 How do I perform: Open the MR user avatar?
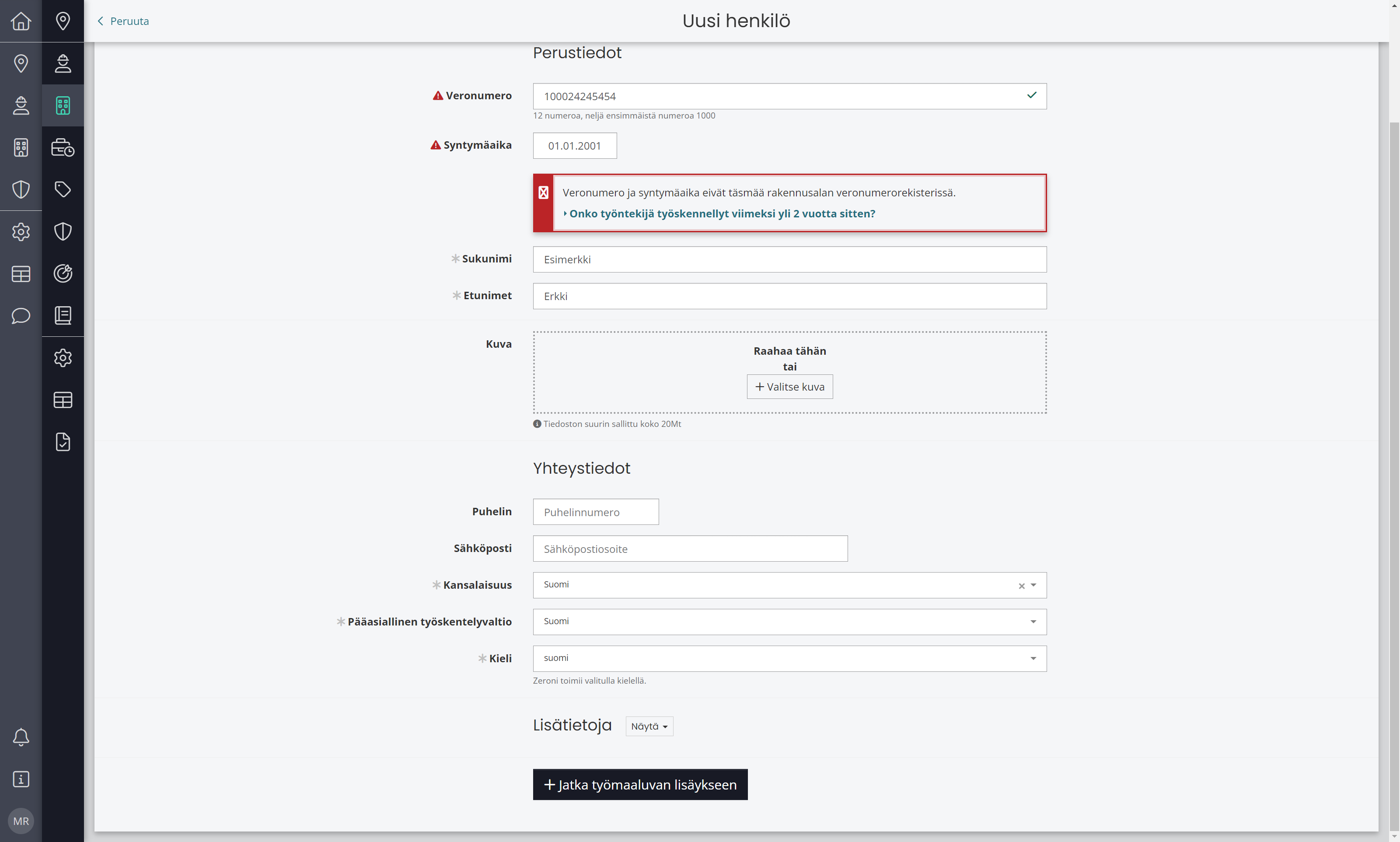[x=21, y=821]
